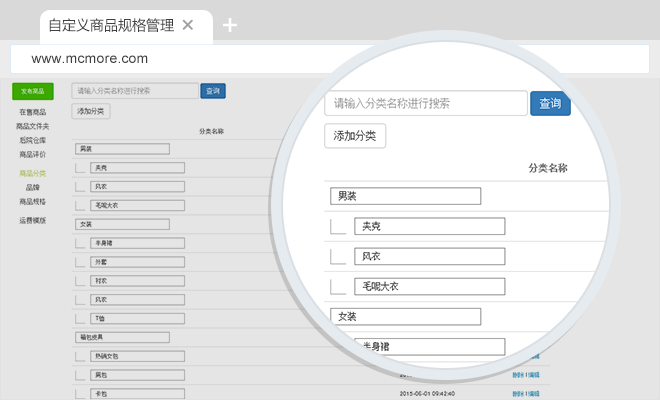This screenshot has height=400, width=660.
Task: Select the 卡包 subcategory field
Action: pyautogui.click(x=136, y=393)
